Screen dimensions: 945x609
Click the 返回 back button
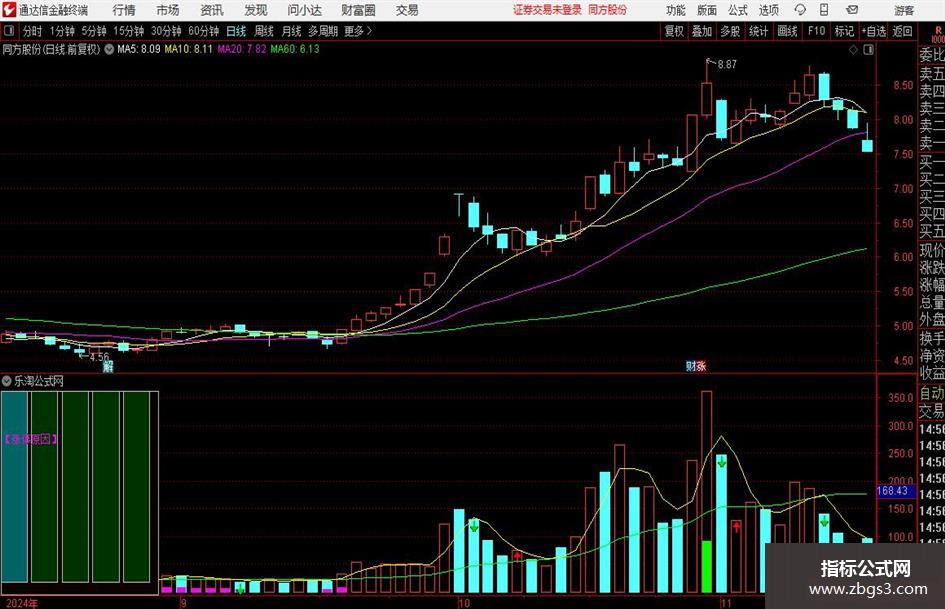pos(902,31)
